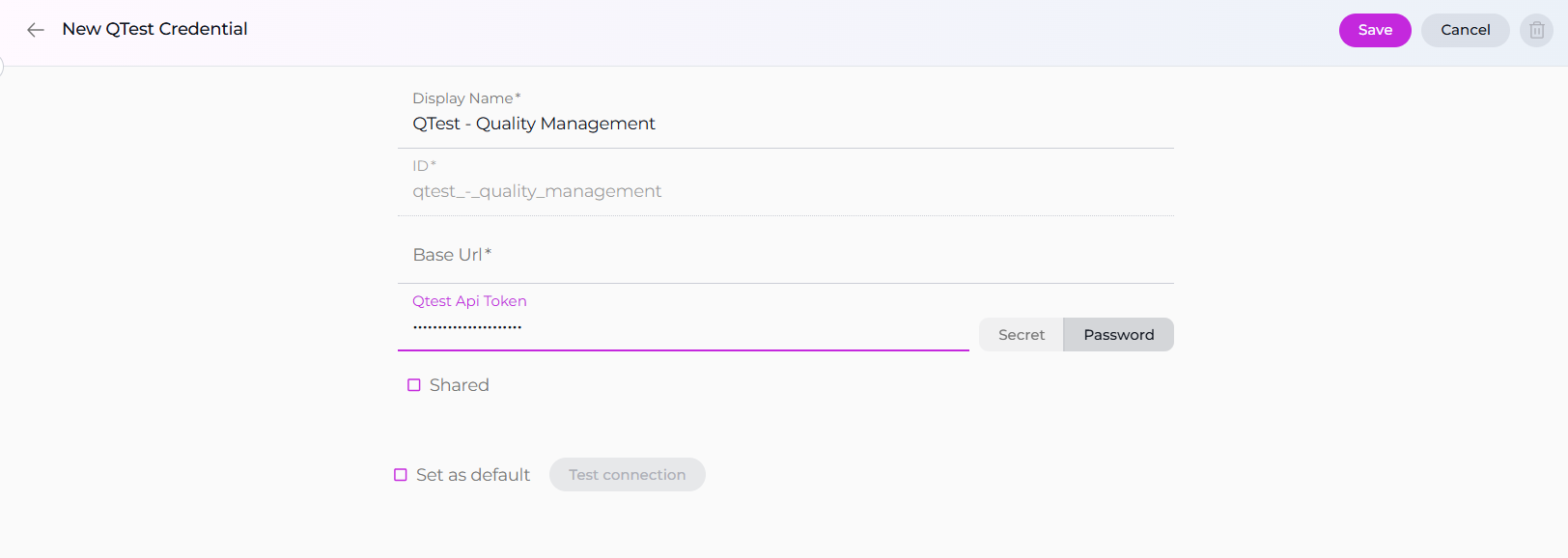Click the New QTest Credential page title
The image size is (1568, 558).
[x=154, y=29]
